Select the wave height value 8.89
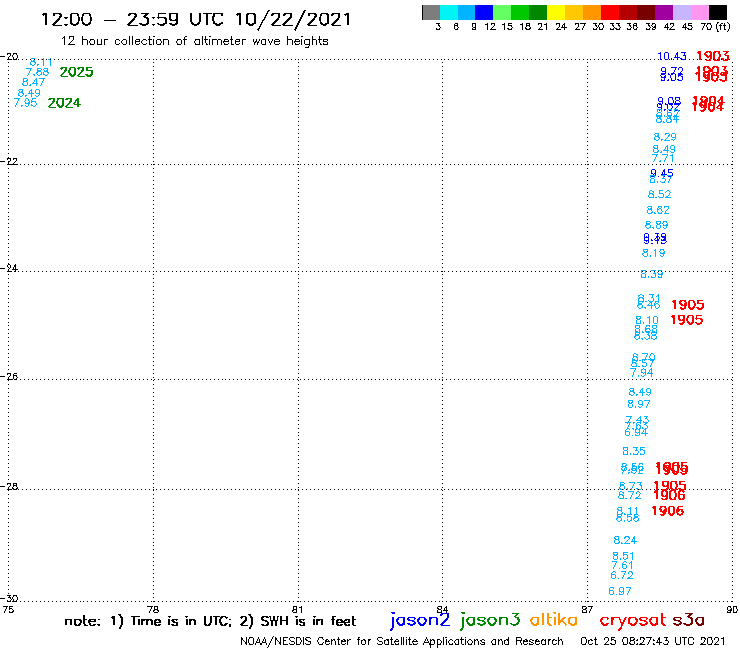The width and height of the screenshot is (740, 650). (x=656, y=225)
